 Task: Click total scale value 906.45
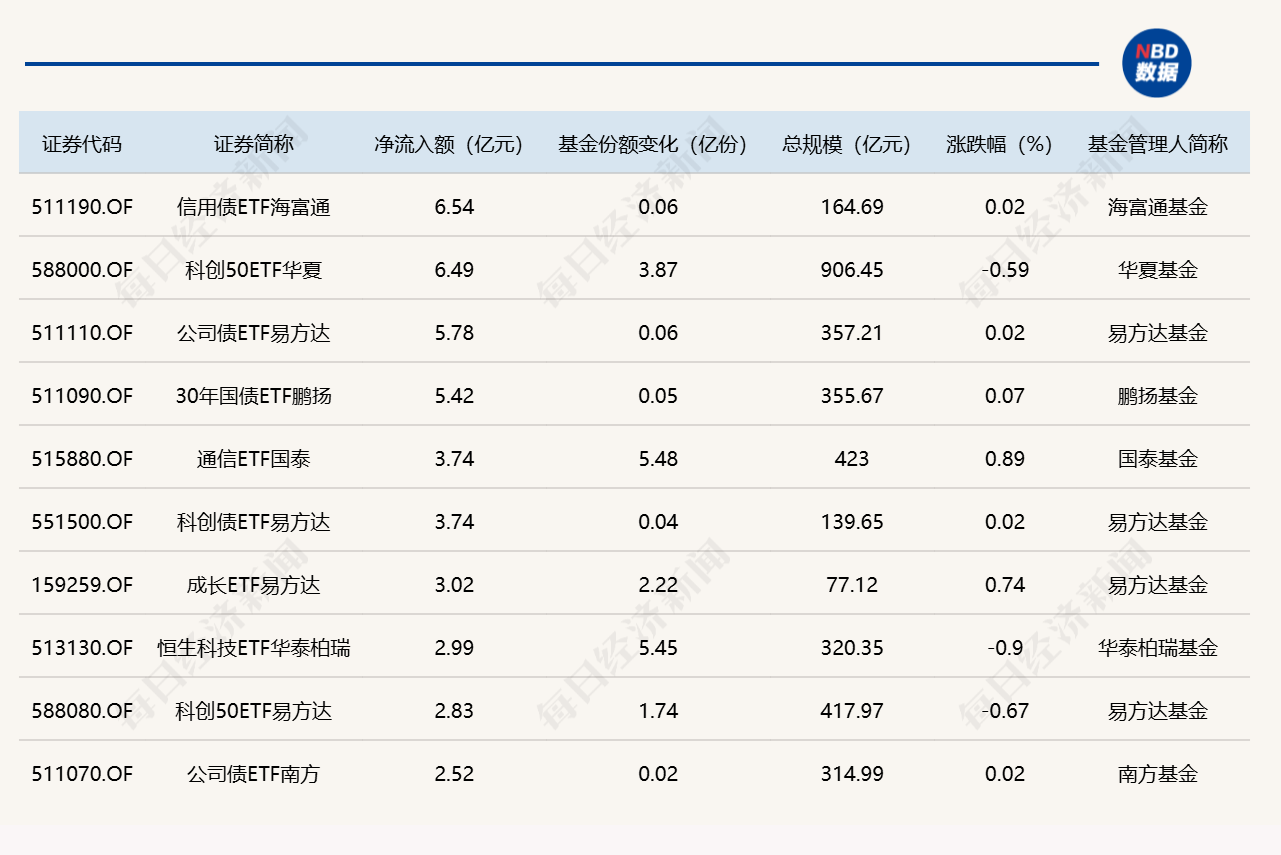click(x=851, y=270)
